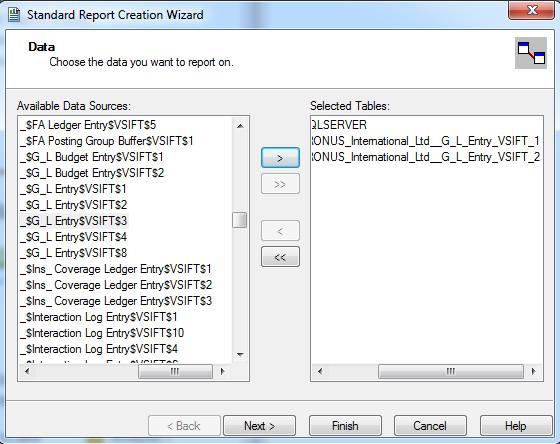Add selected table with single right arrow
The height and width of the screenshot is (444, 560).
tap(280, 158)
